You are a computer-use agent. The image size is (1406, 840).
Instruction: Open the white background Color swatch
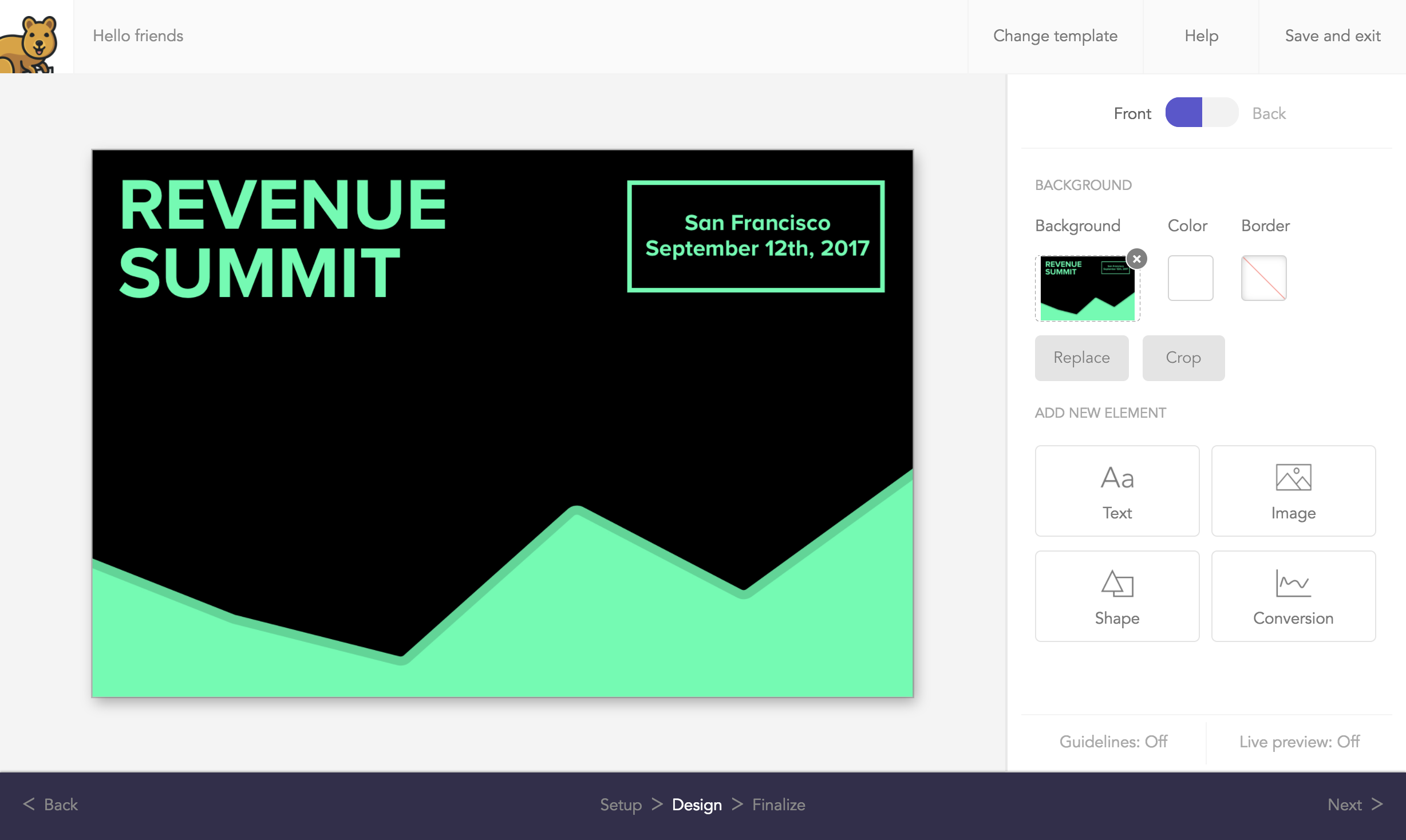[x=1190, y=278]
